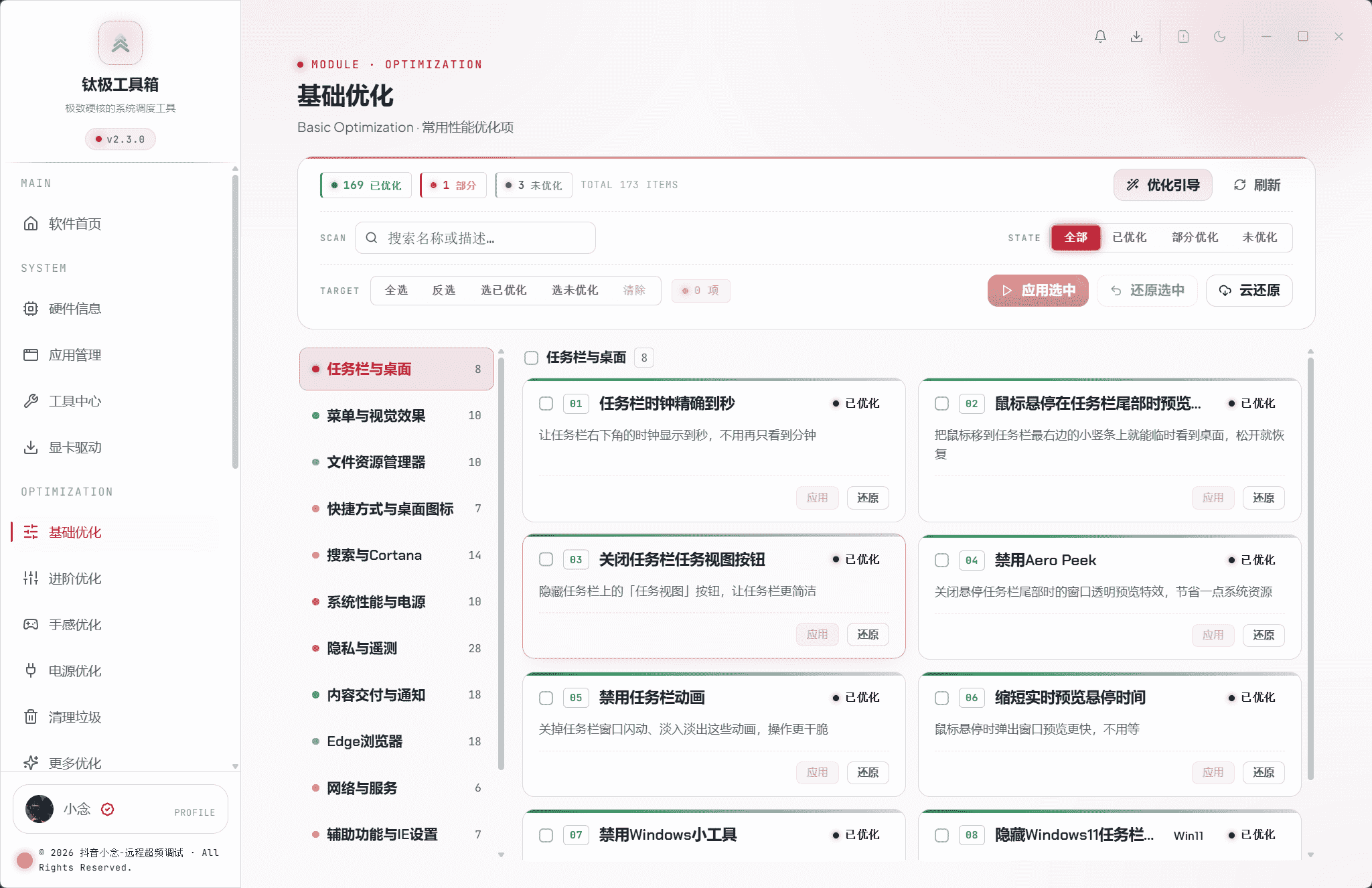Image resolution: width=1372 pixels, height=888 pixels.
Task: Check item 03 关闭任务栏任务视图按钮
Action: click(x=546, y=559)
